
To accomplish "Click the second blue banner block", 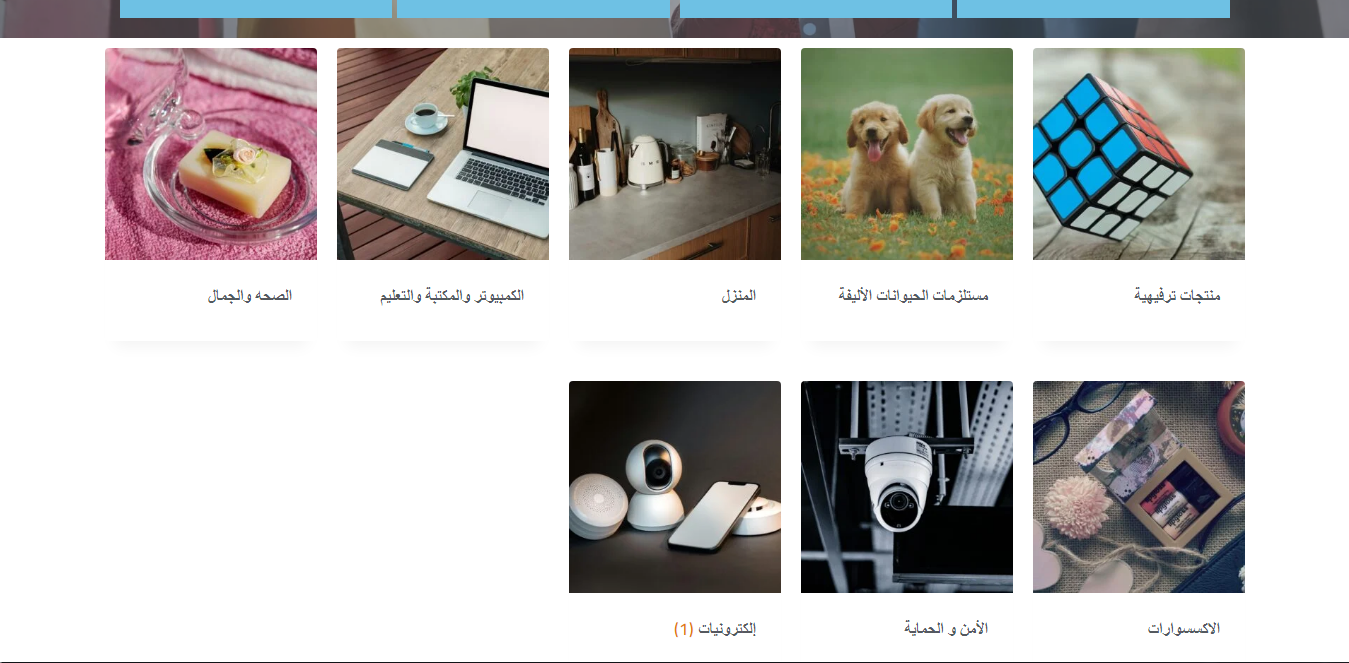I will pos(533,9).
